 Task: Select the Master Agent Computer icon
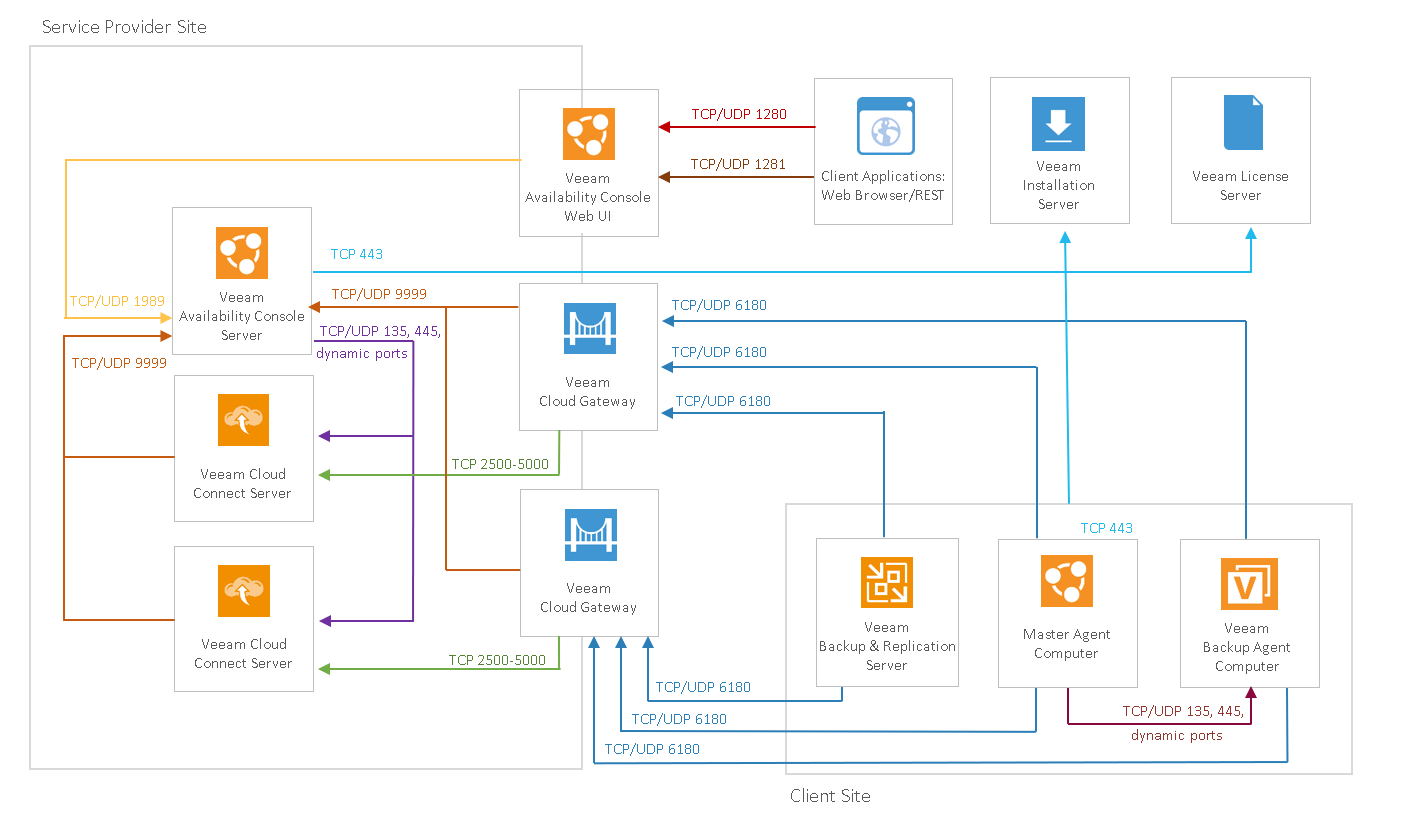pos(1067,581)
